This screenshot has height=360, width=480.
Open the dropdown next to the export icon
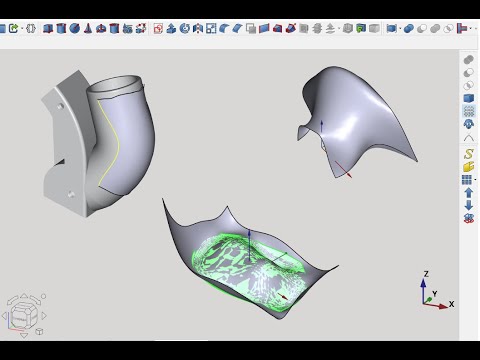pyautogui.click(x=22, y=29)
